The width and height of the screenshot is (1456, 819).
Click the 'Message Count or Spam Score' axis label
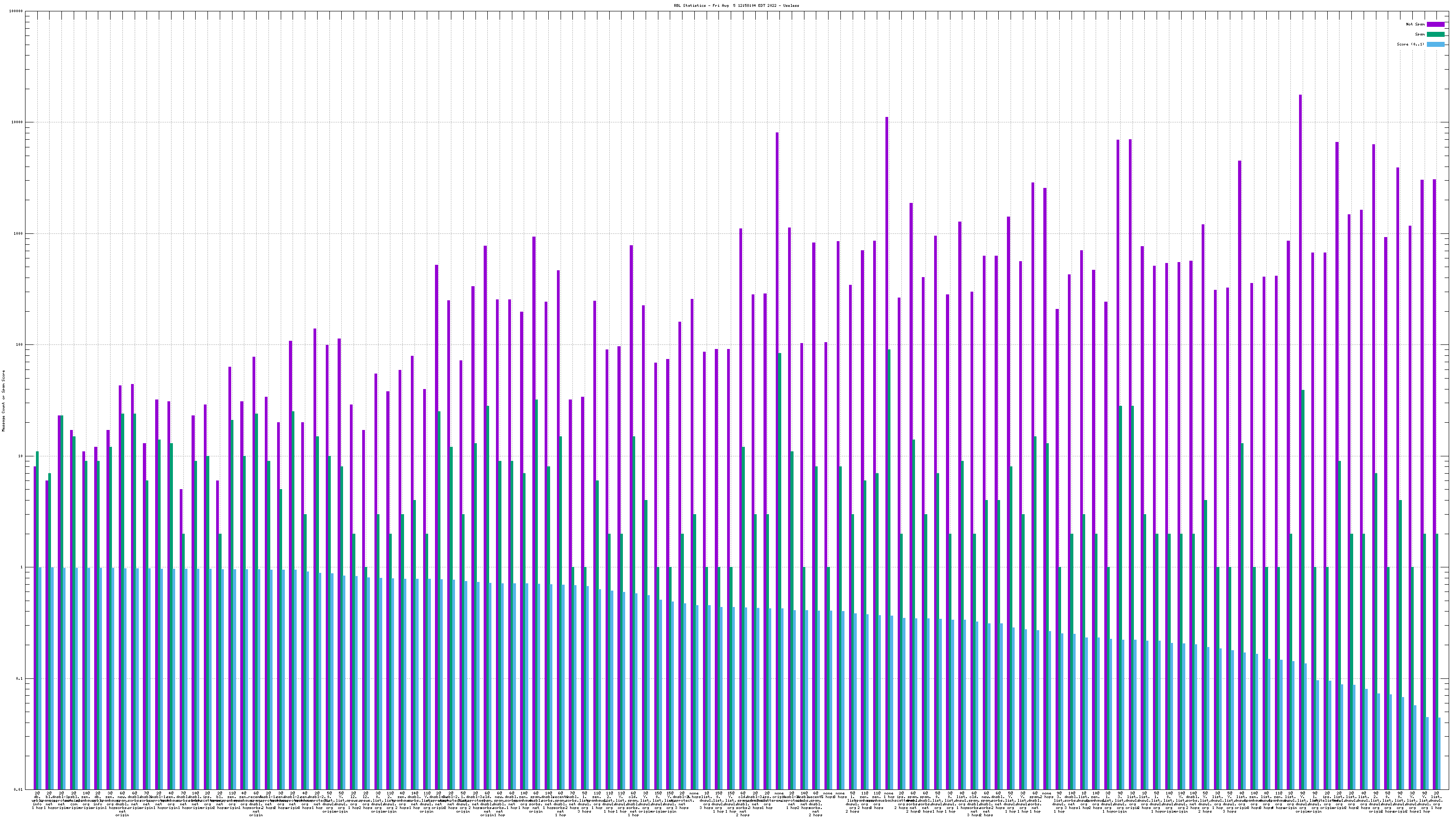[3, 401]
